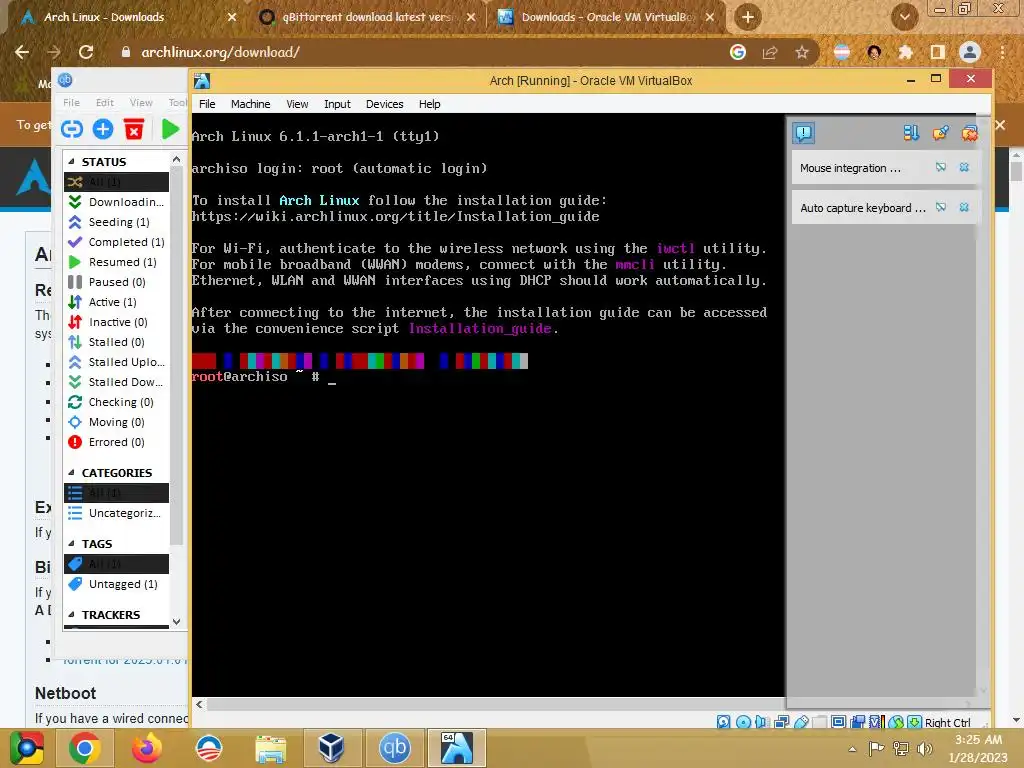Viewport: 1024px width, 768px height.
Task: Select the Active (1) status filter
Action: [116, 302]
